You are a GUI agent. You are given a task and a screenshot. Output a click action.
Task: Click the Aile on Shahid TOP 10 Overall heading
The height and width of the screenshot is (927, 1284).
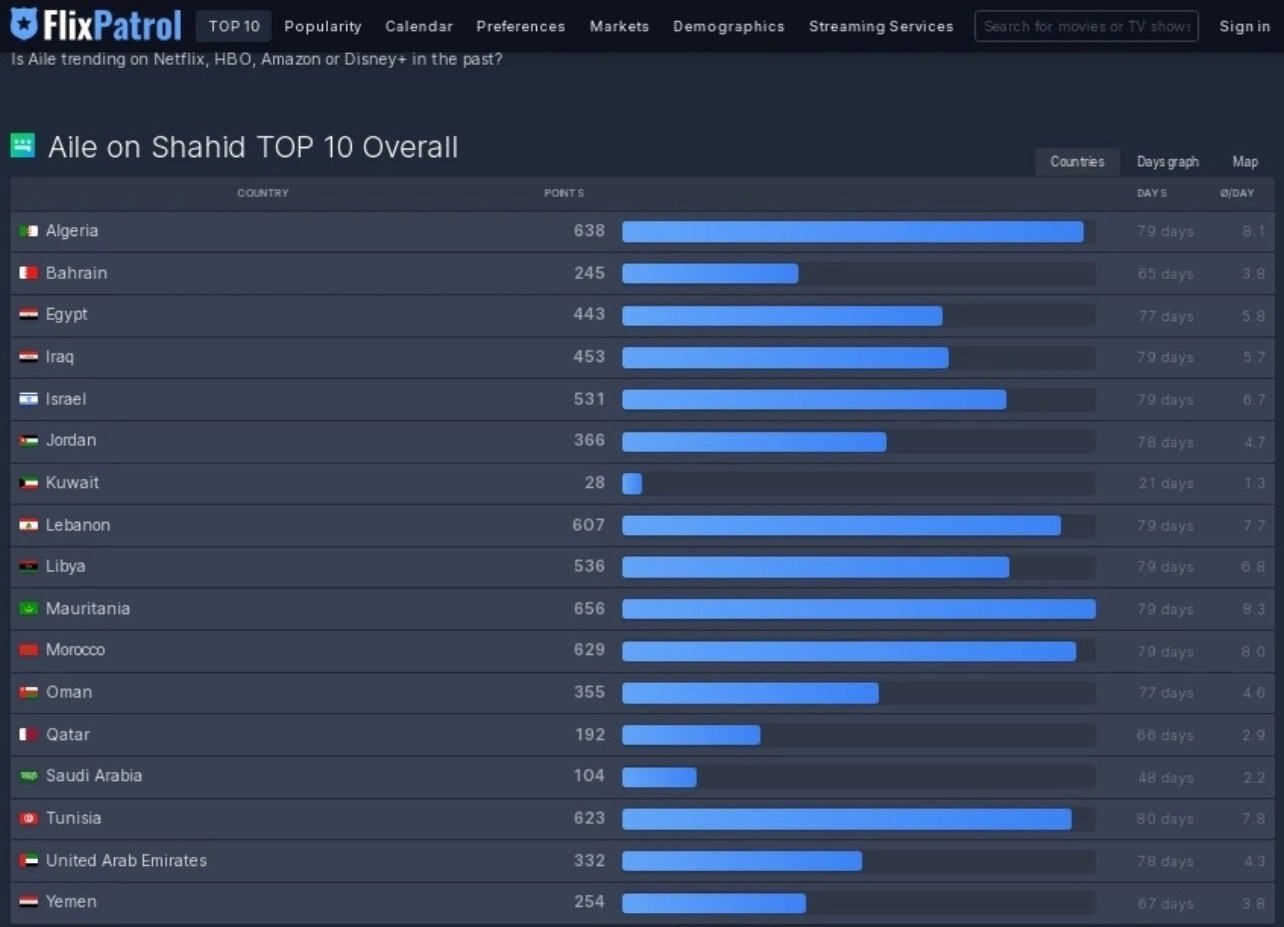tap(253, 147)
